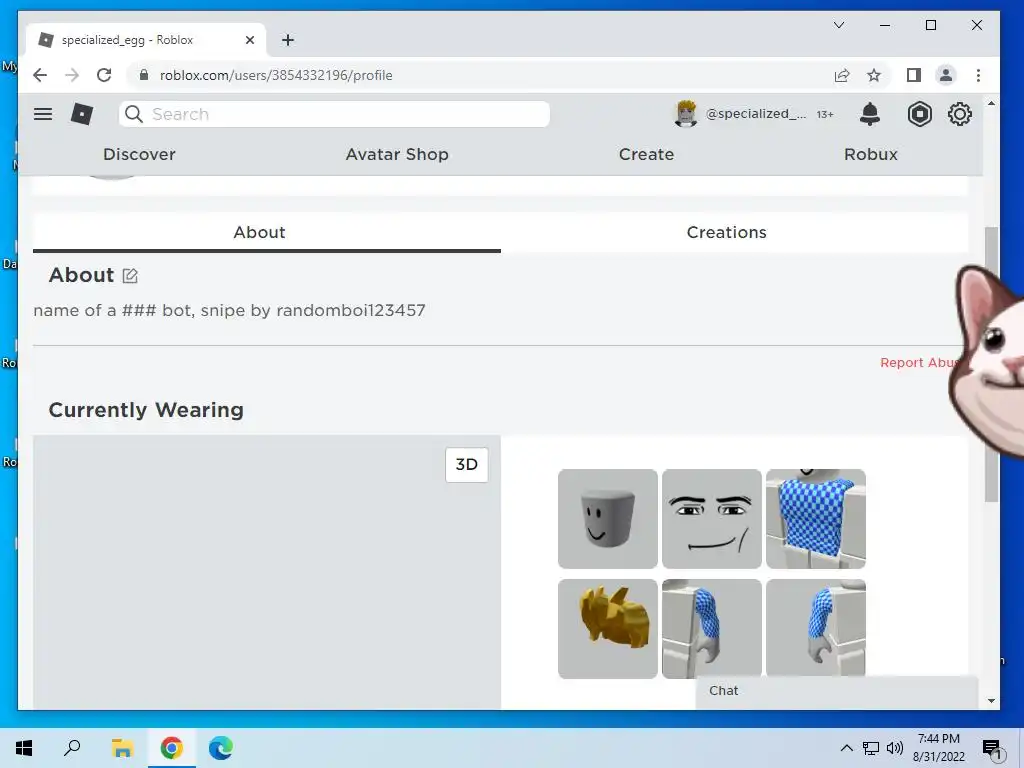Open the Chrome profile avatar icon
The width and height of the screenshot is (1024, 768).
[946, 75]
